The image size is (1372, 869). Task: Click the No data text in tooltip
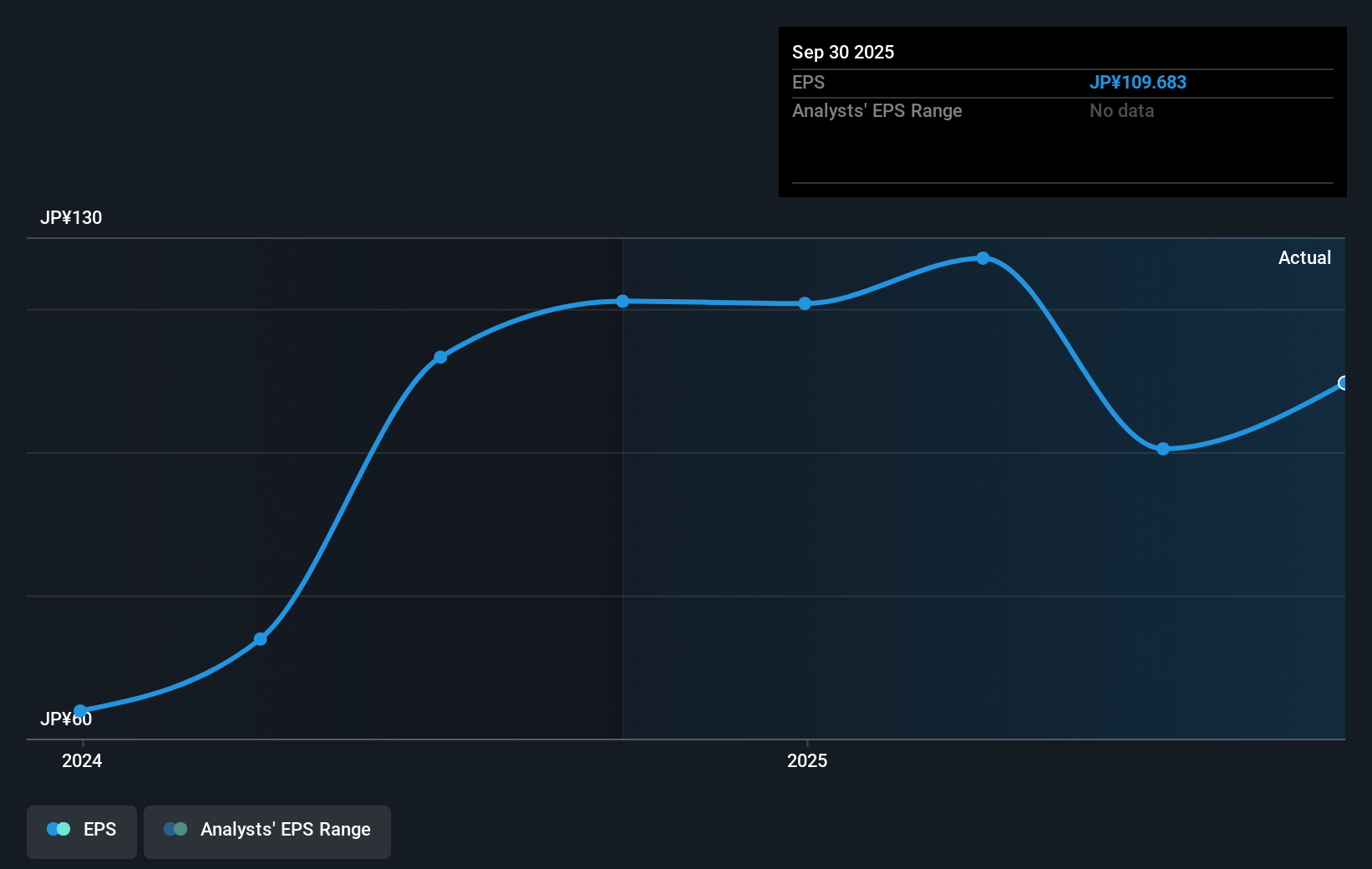(1121, 110)
